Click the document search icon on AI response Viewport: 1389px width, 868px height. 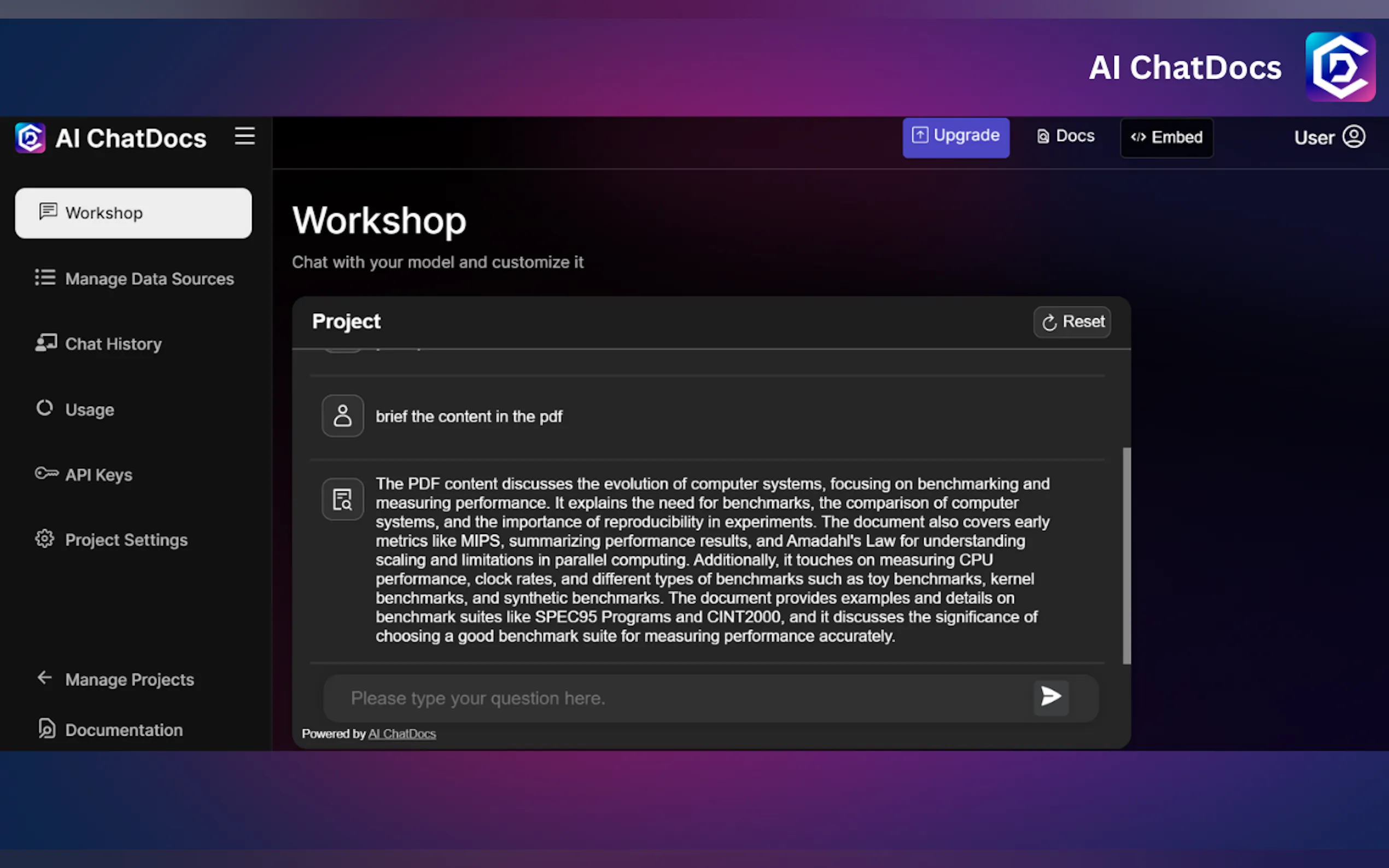pos(342,499)
